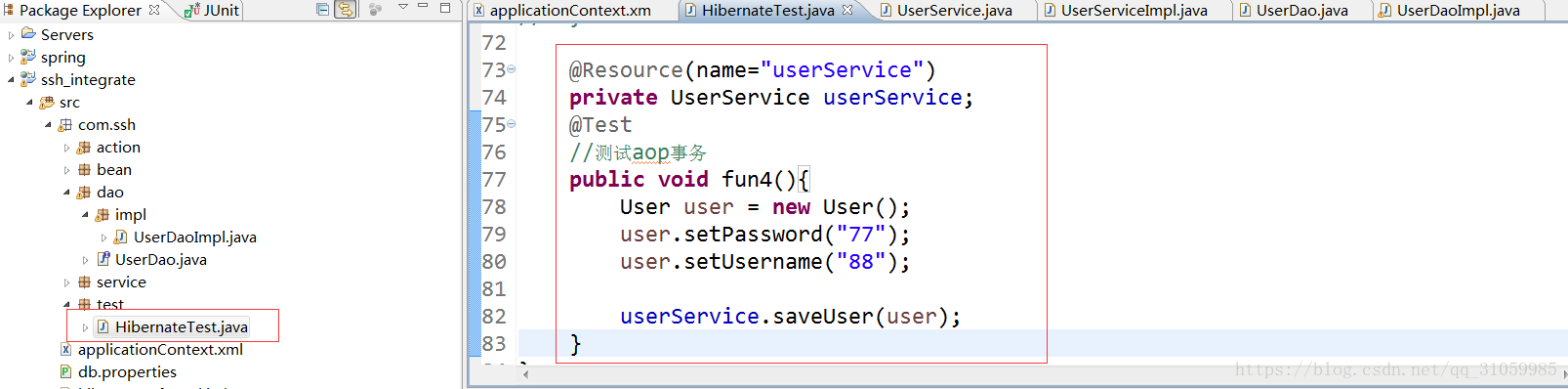
Task: Click the fun4 method name
Action: click(x=747, y=180)
